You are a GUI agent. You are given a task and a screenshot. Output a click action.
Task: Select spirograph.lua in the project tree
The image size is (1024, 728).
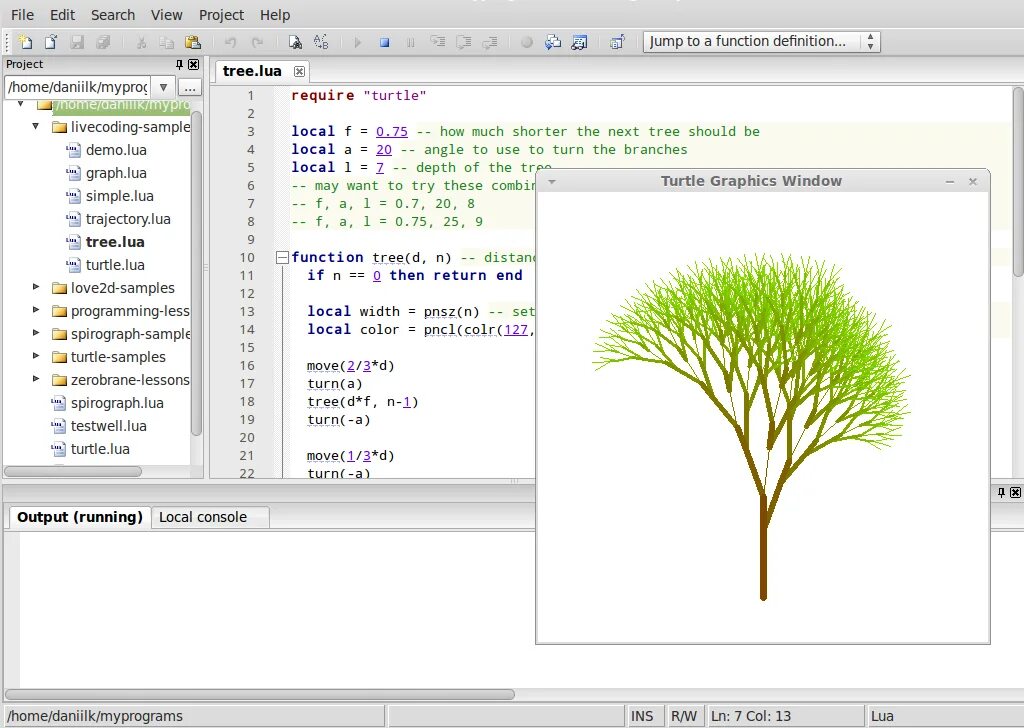pos(116,403)
